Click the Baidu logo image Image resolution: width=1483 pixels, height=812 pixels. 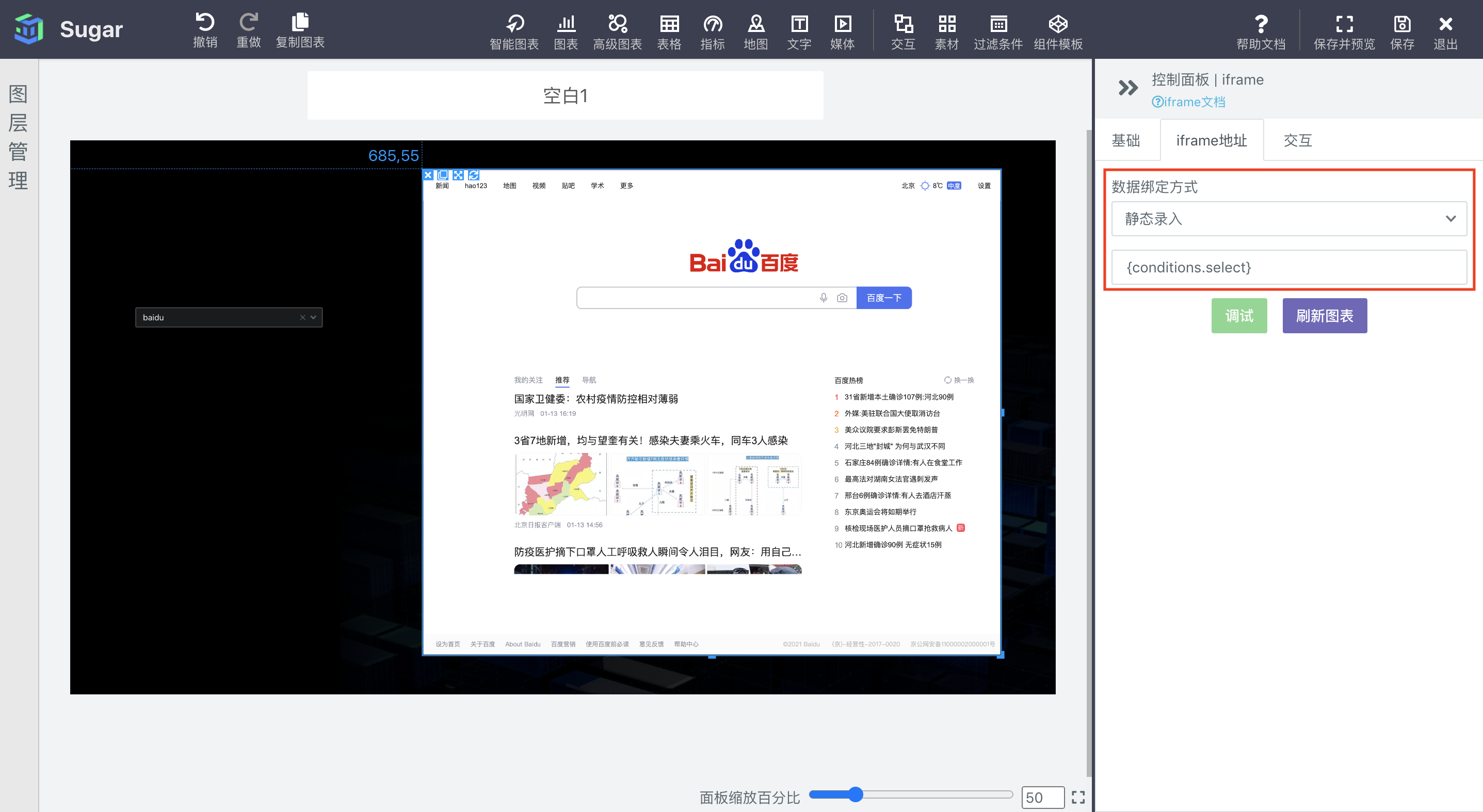744,256
